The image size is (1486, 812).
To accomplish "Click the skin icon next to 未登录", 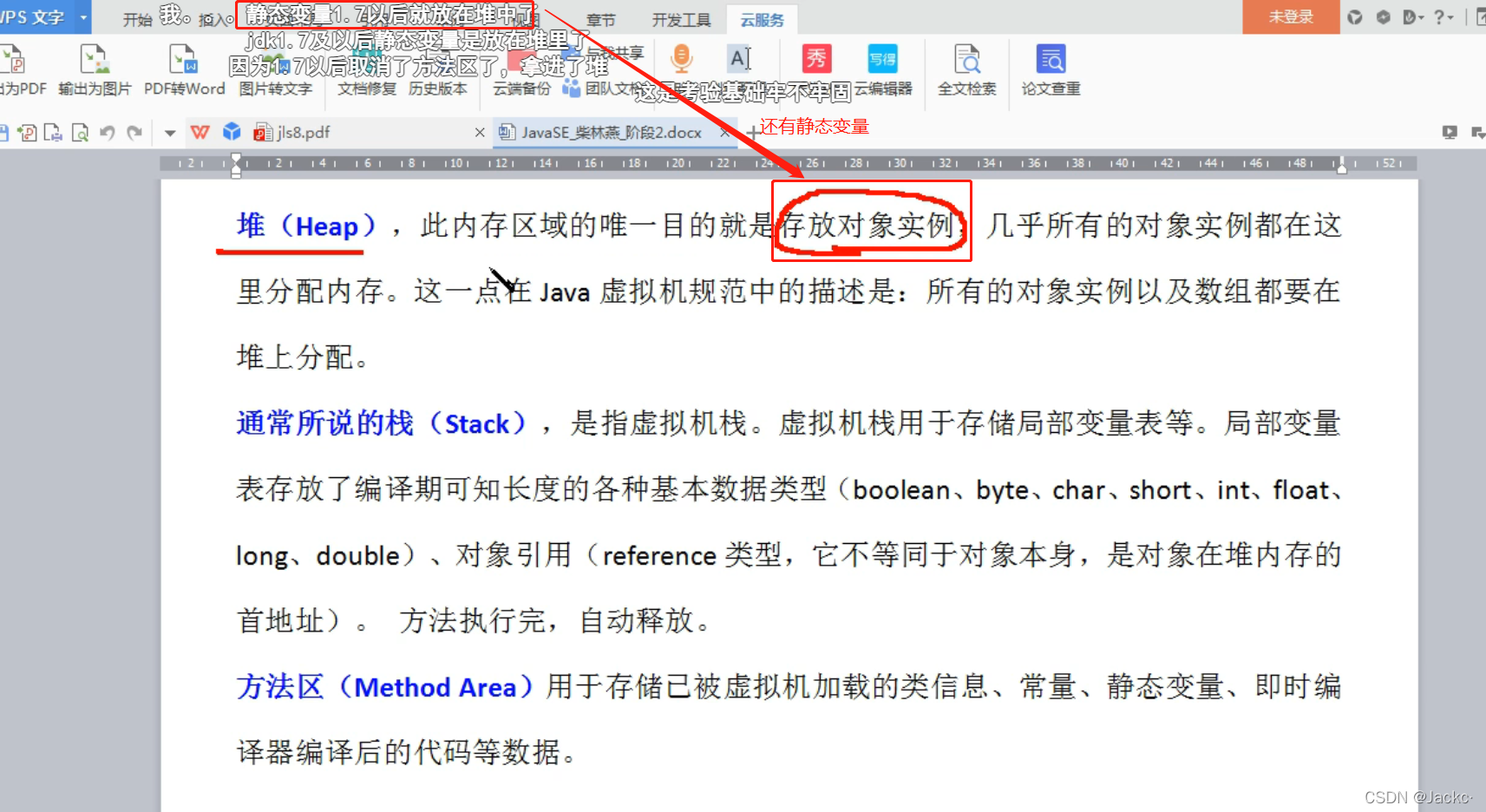I will pyautogui.click(x=1355, y=16).
